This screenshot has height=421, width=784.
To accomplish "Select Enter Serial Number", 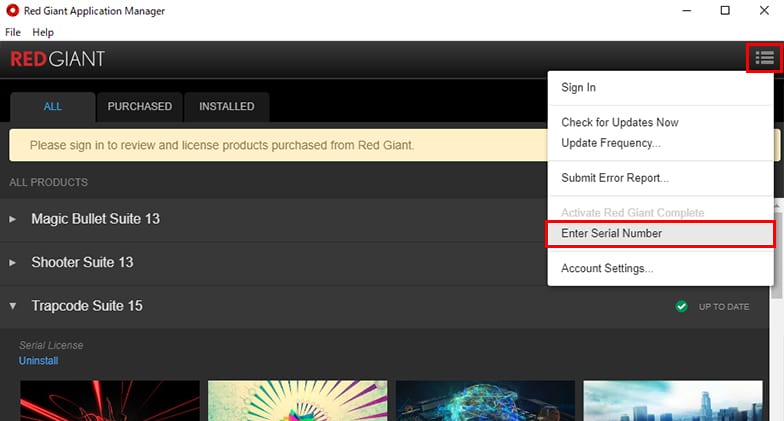I will pos(611,234).
